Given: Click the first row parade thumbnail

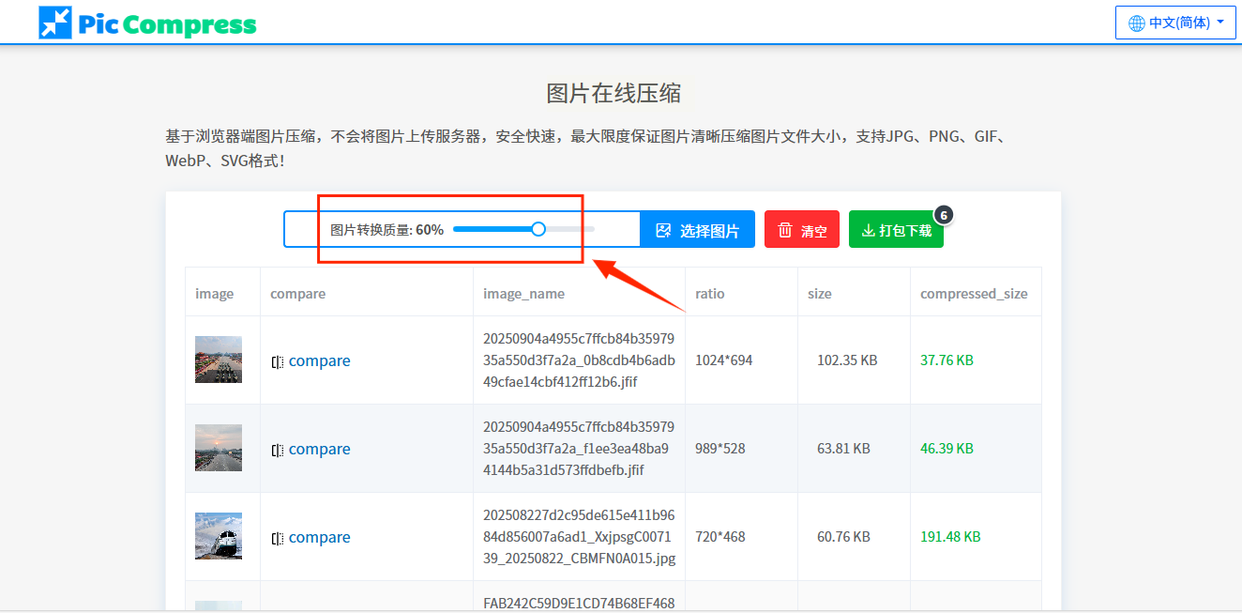Looking at the screenshot, I should [218, 360].
